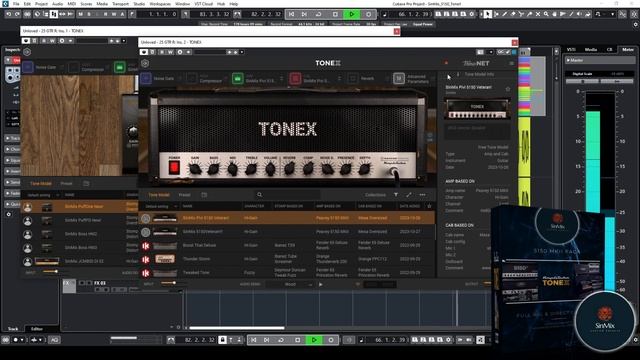Toggle the red Cab module in front TONEX
The width and height of the screenshot is (640, 360).
(295, 78)
